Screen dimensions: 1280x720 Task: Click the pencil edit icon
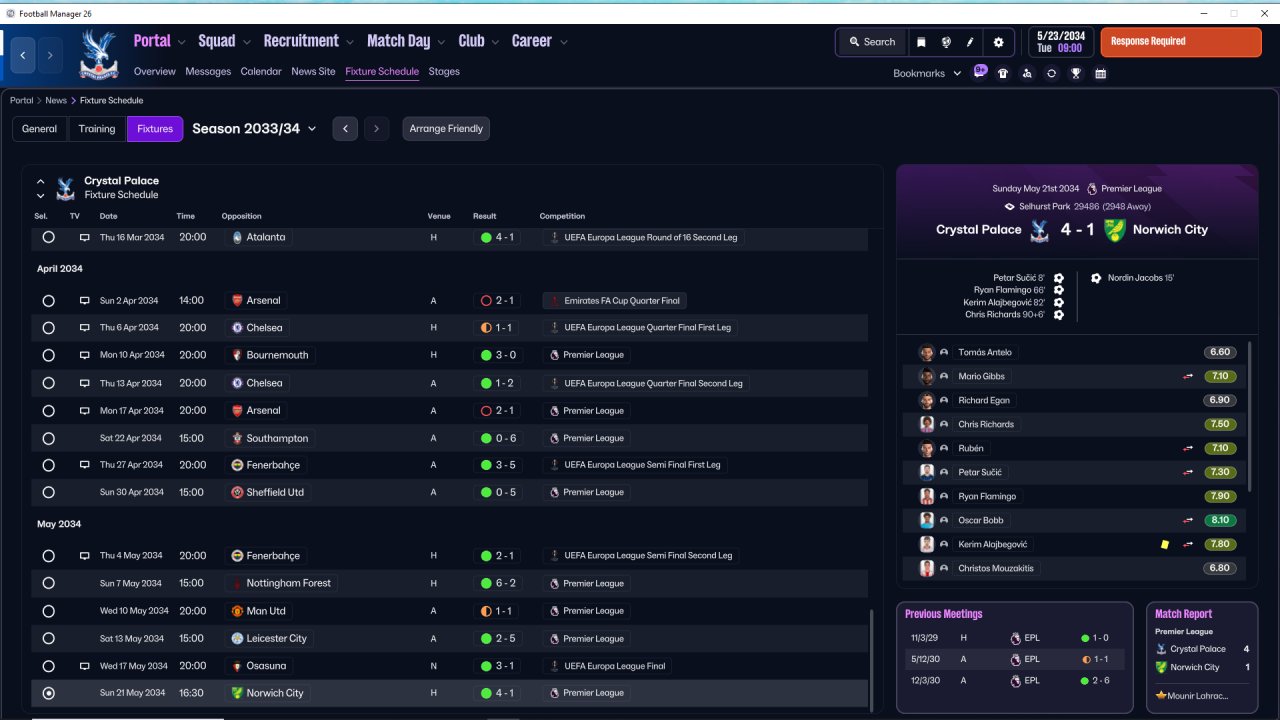(x=970, y=42)
